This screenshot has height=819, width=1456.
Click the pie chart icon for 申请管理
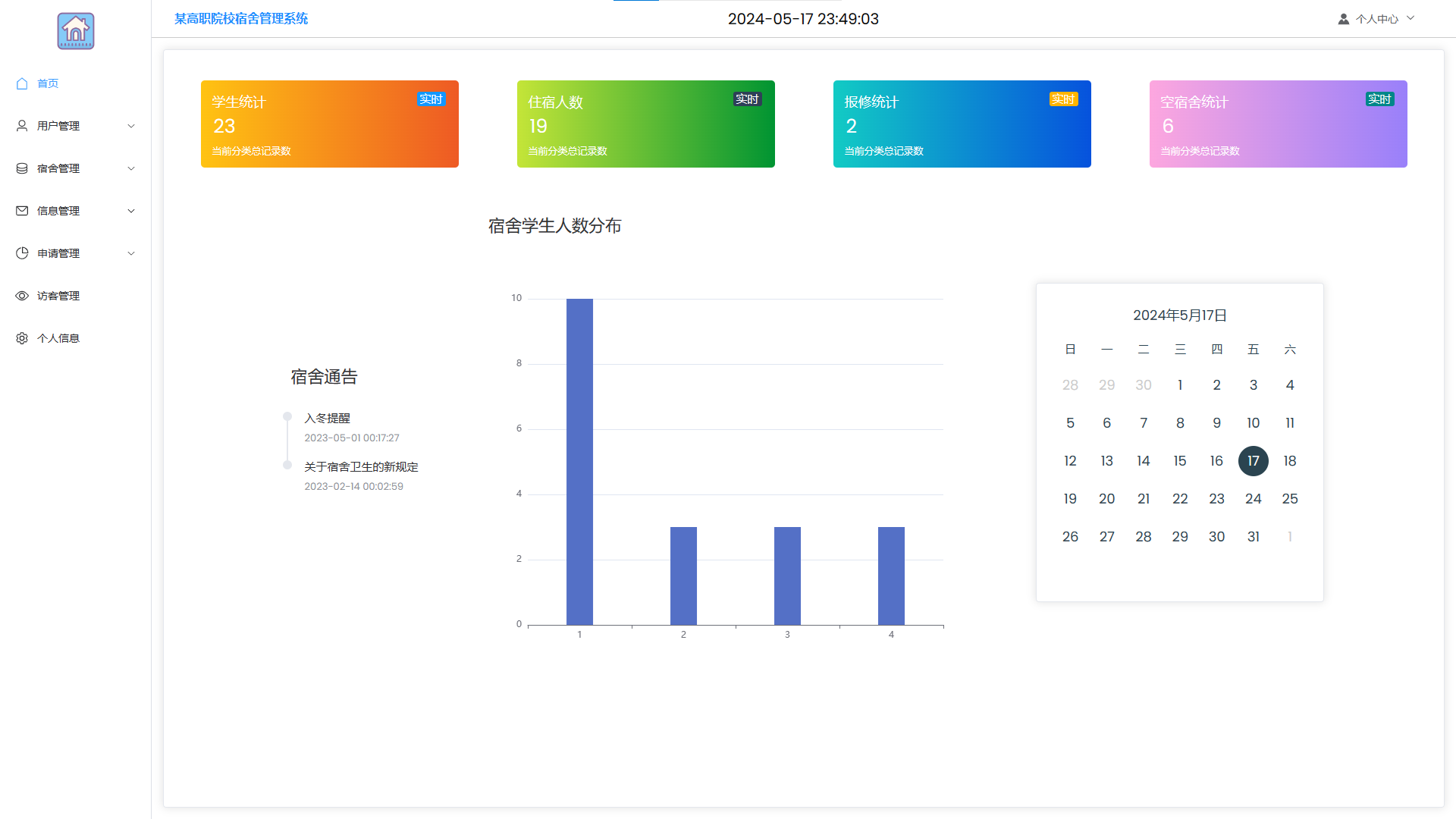(x=22, y=253)
